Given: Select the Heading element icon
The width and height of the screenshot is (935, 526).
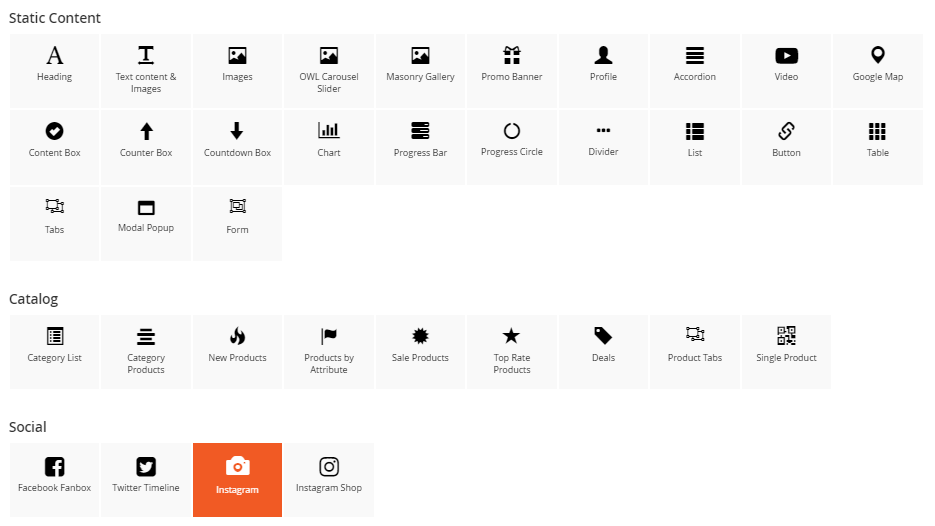Looking at the screenshot, I should [x=55, y=56].
